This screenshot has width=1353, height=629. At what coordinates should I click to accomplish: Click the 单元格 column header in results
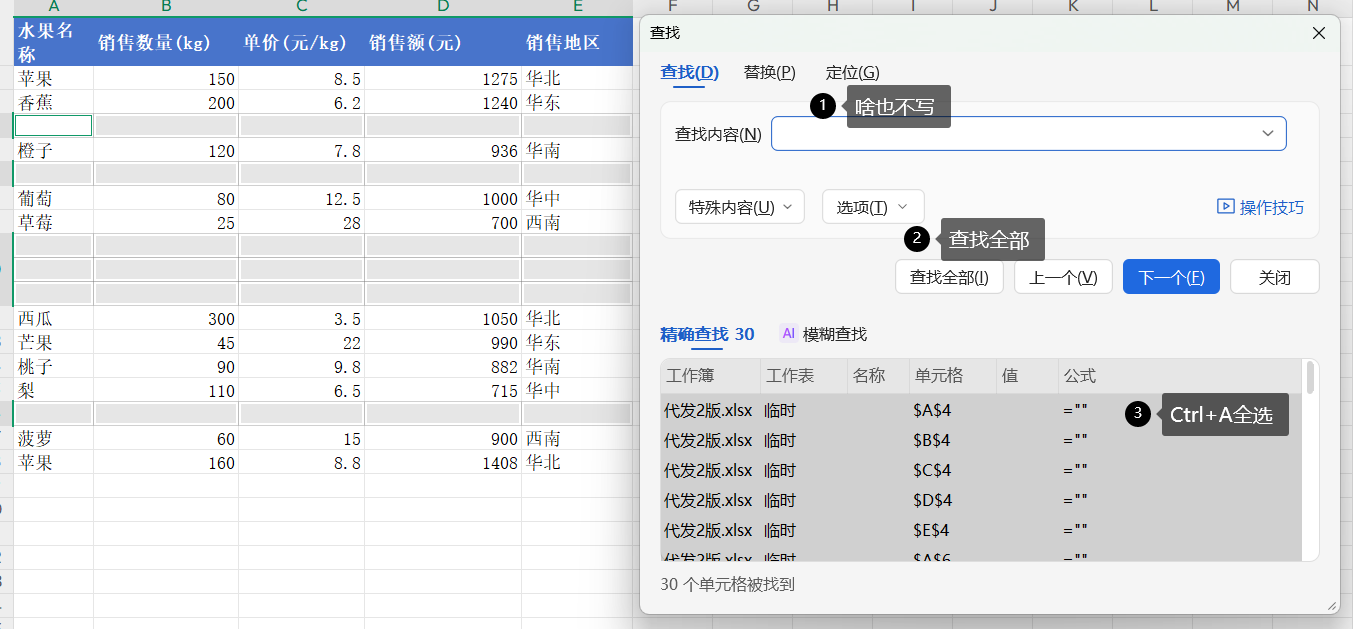(953, 376)
